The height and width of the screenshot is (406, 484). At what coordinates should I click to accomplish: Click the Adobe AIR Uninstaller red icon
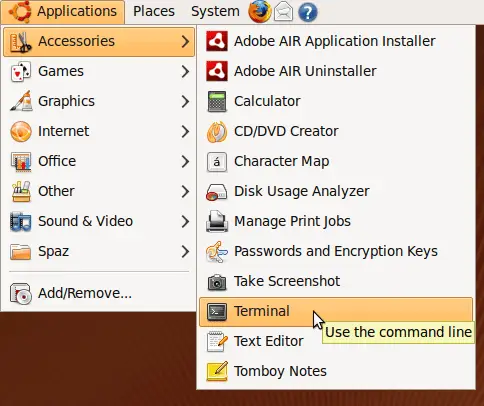click(217, 71)
